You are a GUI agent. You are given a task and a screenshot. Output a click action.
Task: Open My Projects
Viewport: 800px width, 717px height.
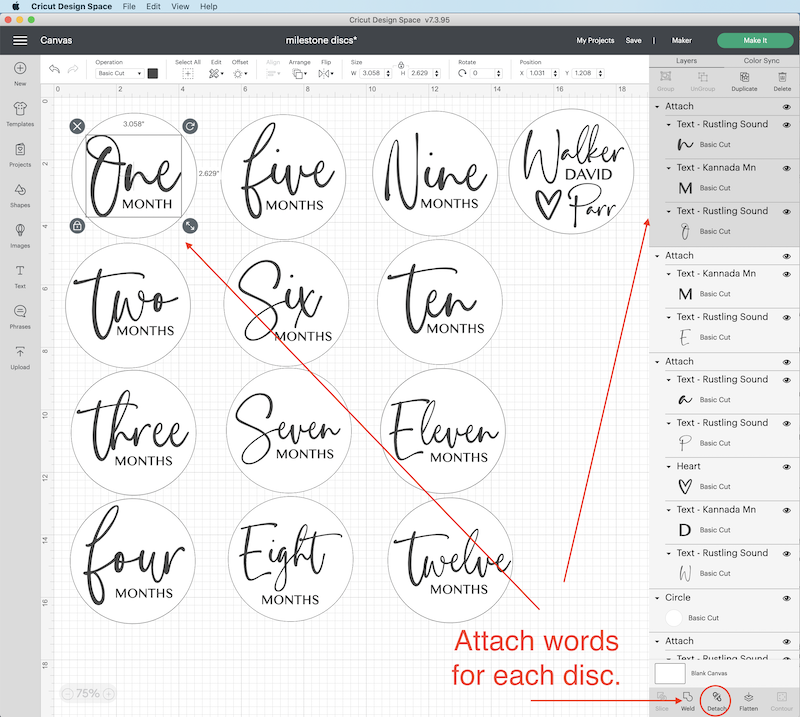click(595, 40)
